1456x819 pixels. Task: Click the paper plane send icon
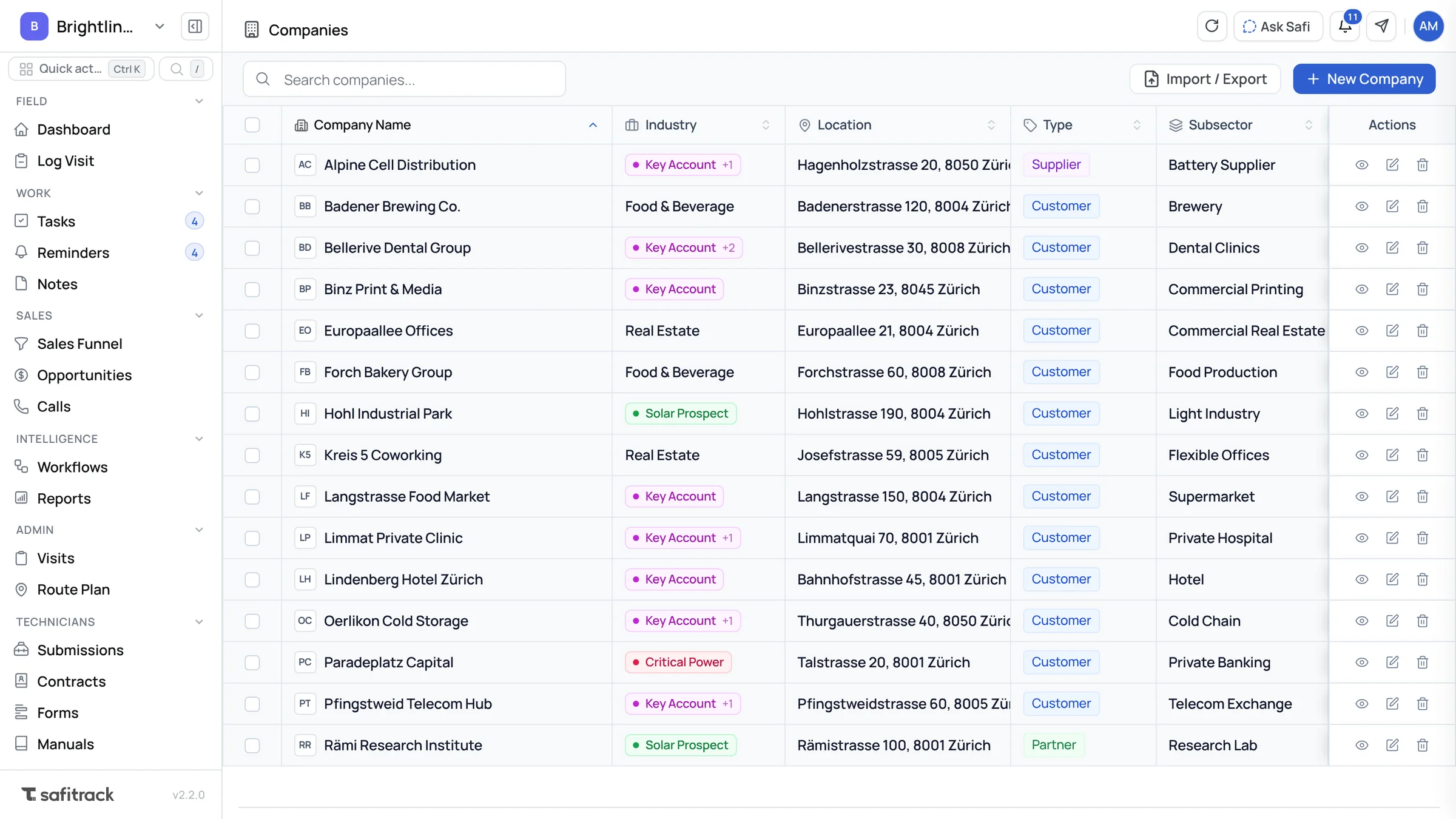coord(1381,26)
